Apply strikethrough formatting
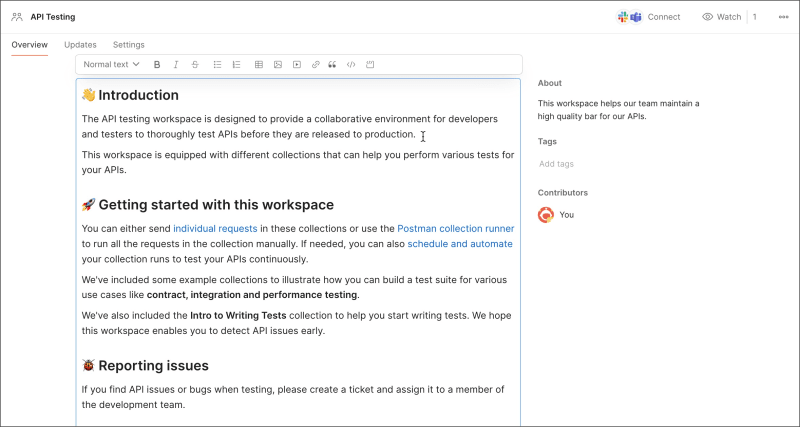The height and width of the screenshot is (427, 800). click(x=195, y=65)
